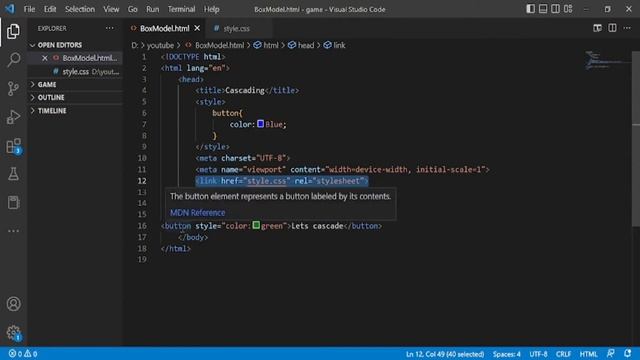This screenshot has width=640, height=360.
Task: Open the activity bar icon below the flask
Action: pyautogui.click(x=13, y=202)
